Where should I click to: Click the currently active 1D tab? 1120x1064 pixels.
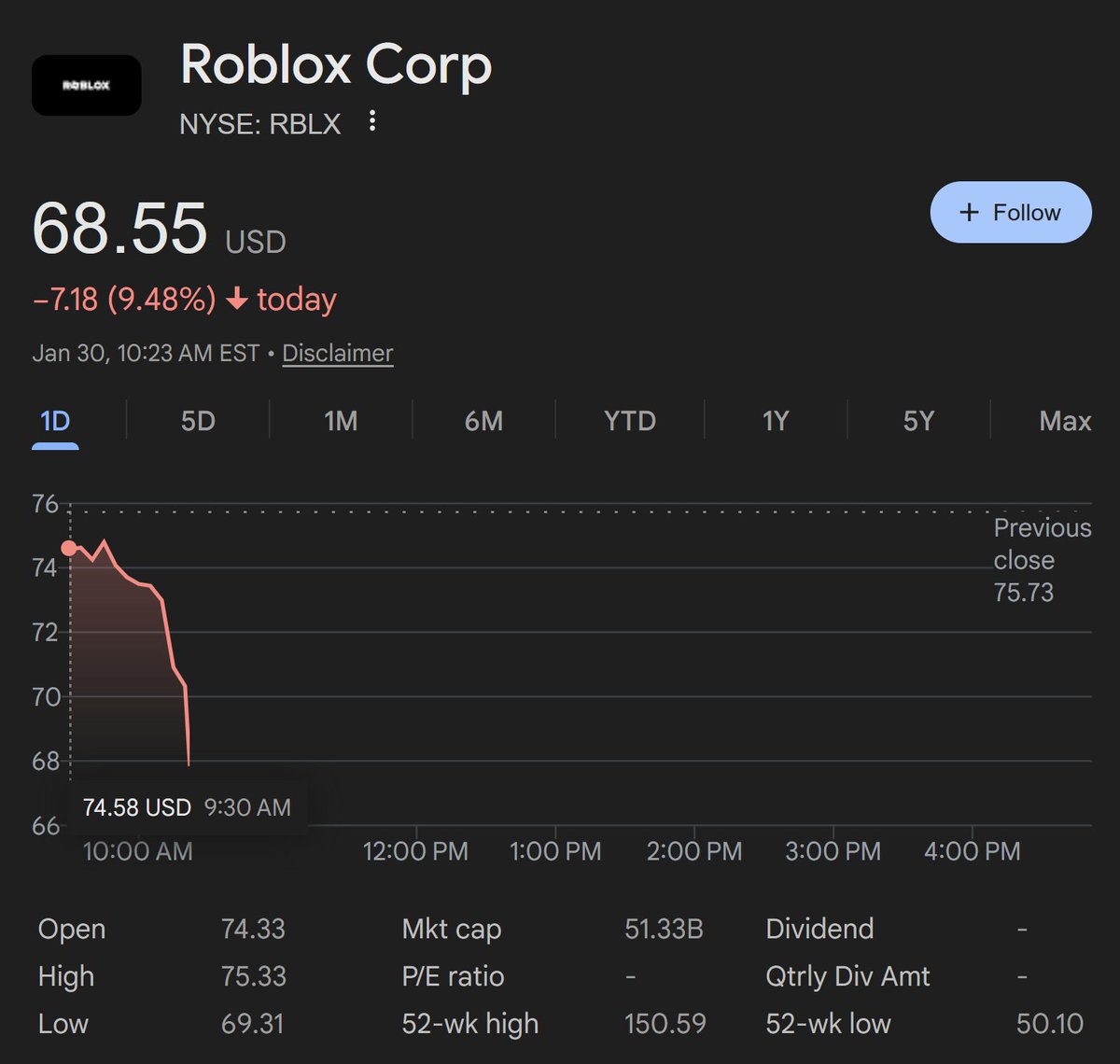(x=54, y=421)
